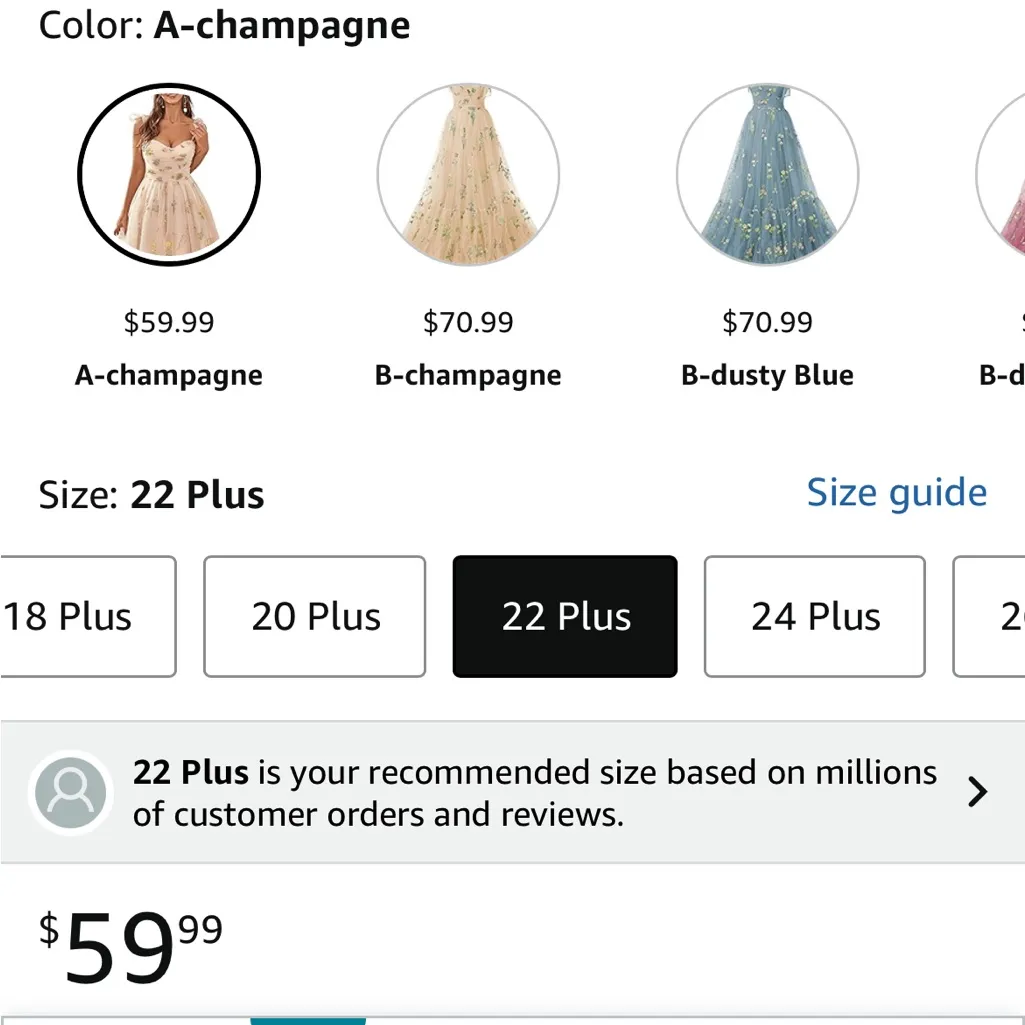
Task: Click the B-dusty Blue label text
Action: coord(767,375)
